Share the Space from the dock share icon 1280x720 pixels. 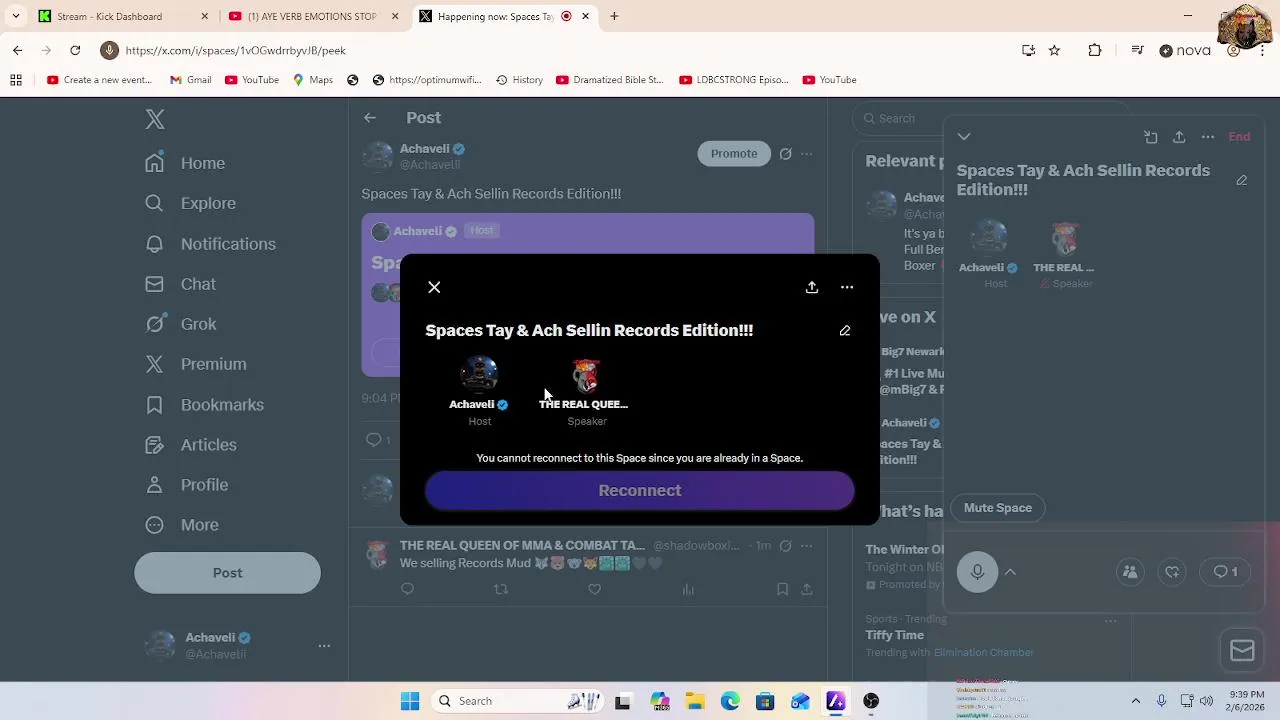tap(1179, 137)
